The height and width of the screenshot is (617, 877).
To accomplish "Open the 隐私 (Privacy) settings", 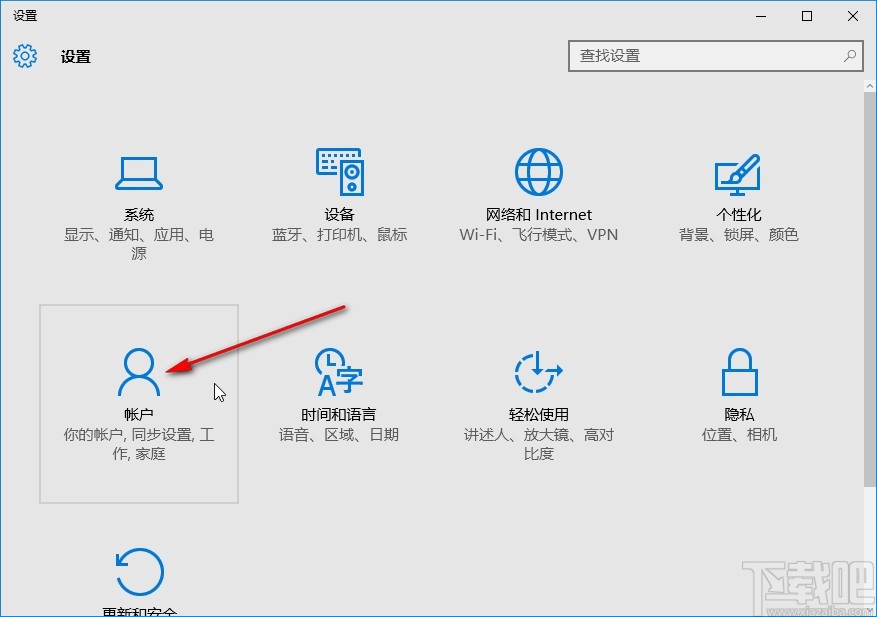I will (x=737, y=400).
